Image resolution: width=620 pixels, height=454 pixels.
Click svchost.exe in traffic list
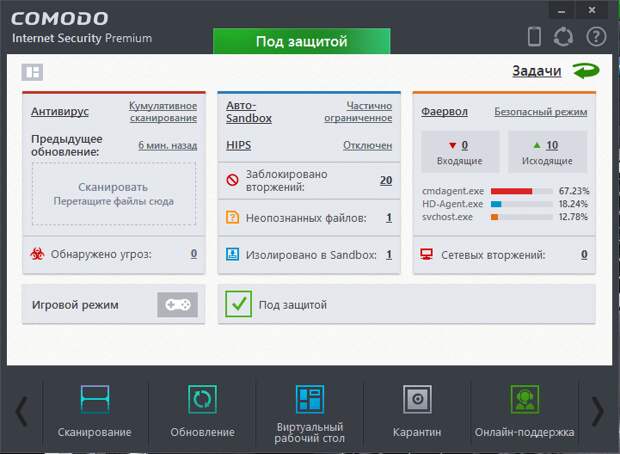(447, 217)
